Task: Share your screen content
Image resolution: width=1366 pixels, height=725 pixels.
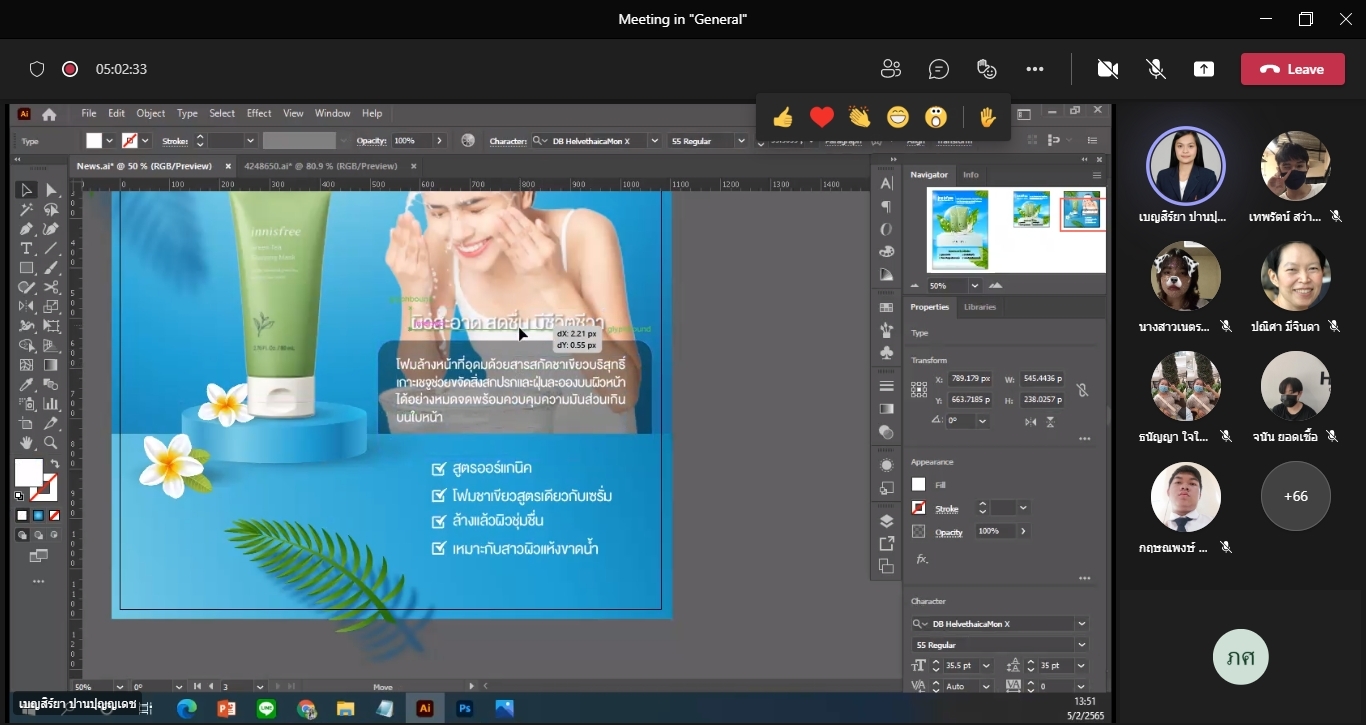Action: point(1204,69)
